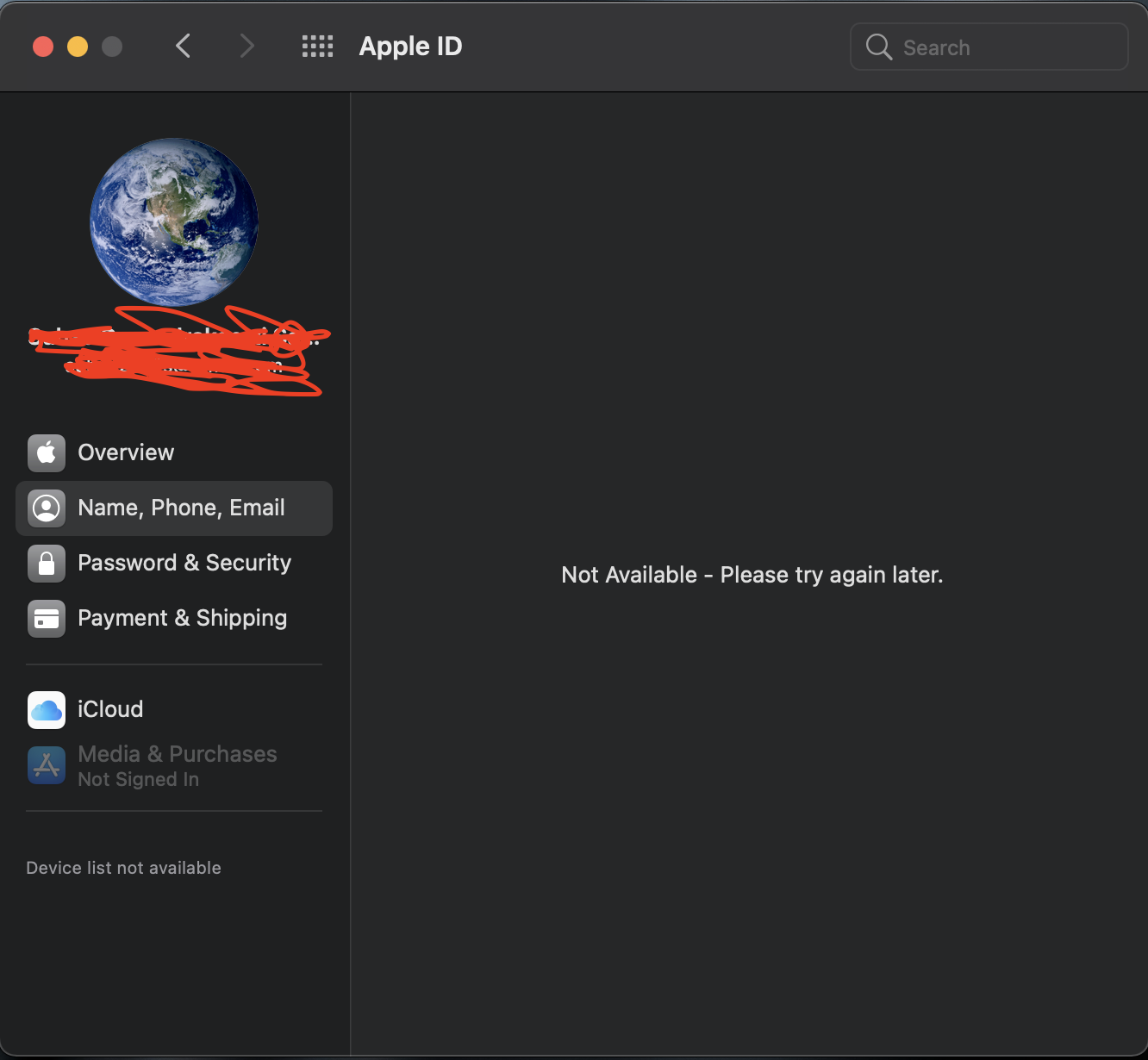
Task: Close the Apple ID window
Action: click(43, 46)
